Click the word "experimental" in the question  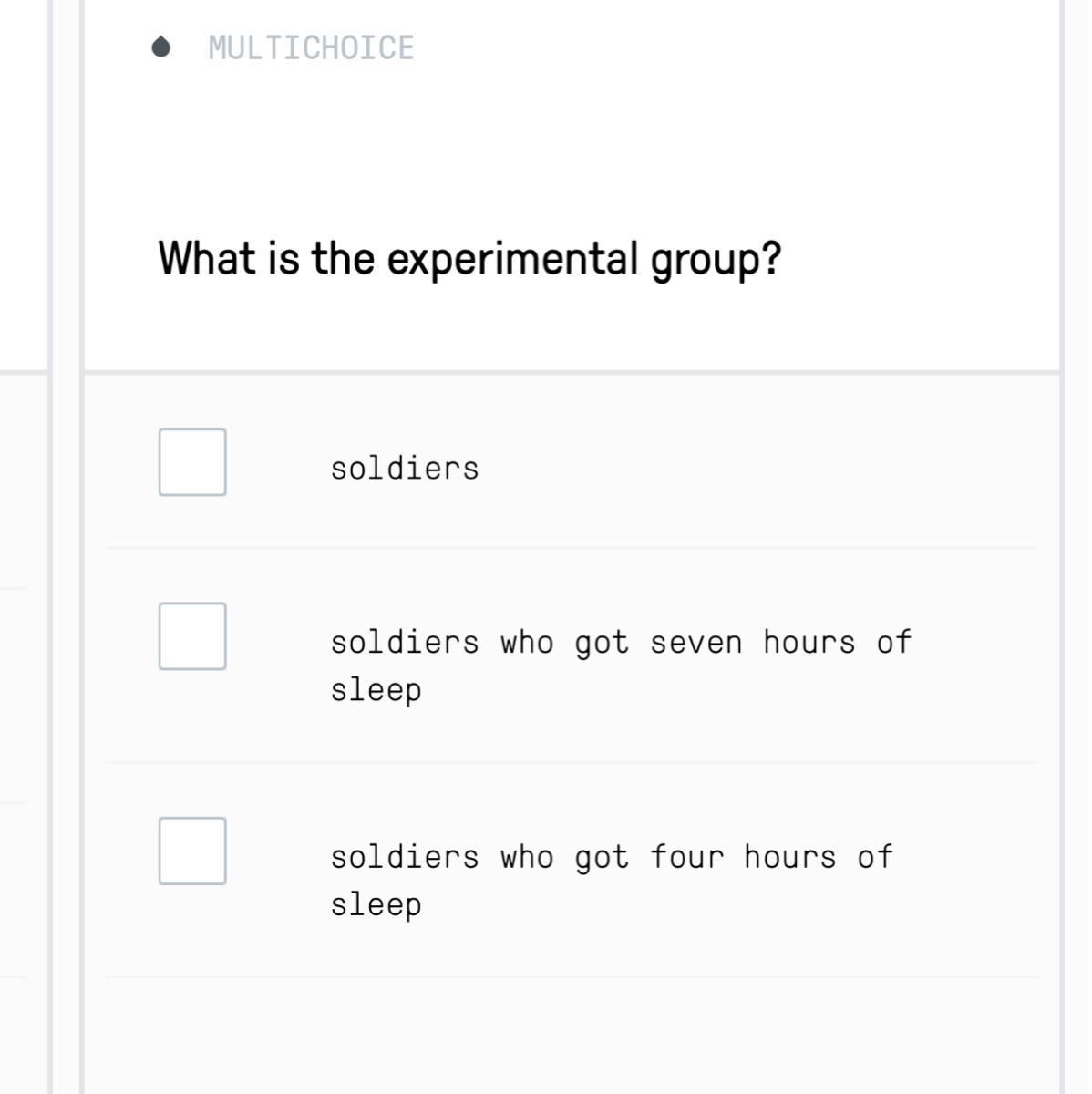coord(511,259)
